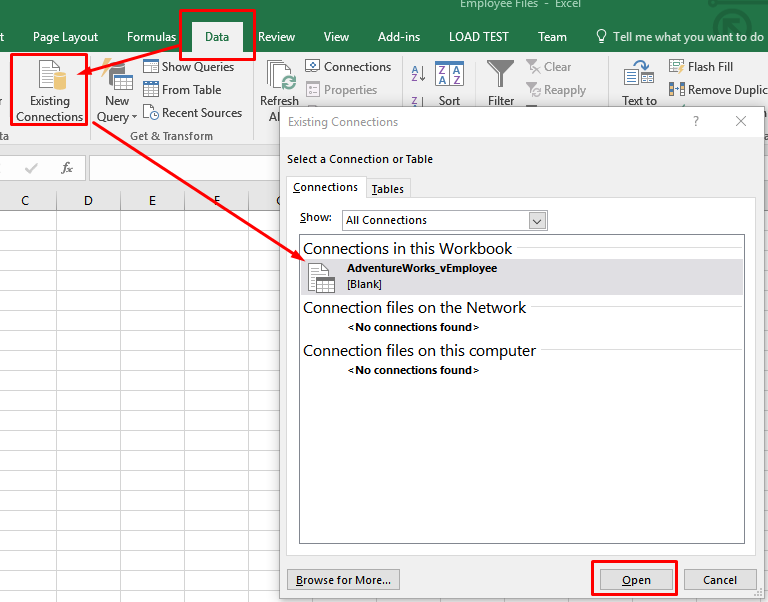Switch to the Tables tab
The image size is (768, 602).
388,189
